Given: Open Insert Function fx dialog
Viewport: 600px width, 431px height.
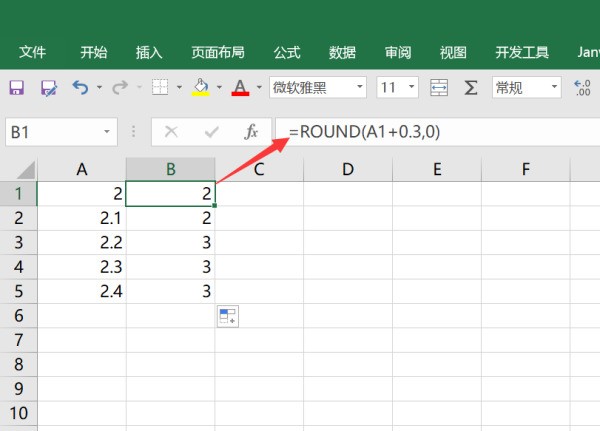Looking at the screenshot, I should pos(251,132).
